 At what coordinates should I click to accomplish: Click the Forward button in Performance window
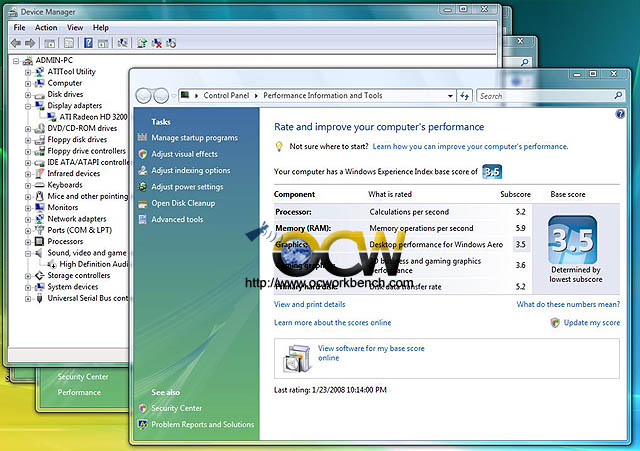pyautogui.click(x=161, y=96)
